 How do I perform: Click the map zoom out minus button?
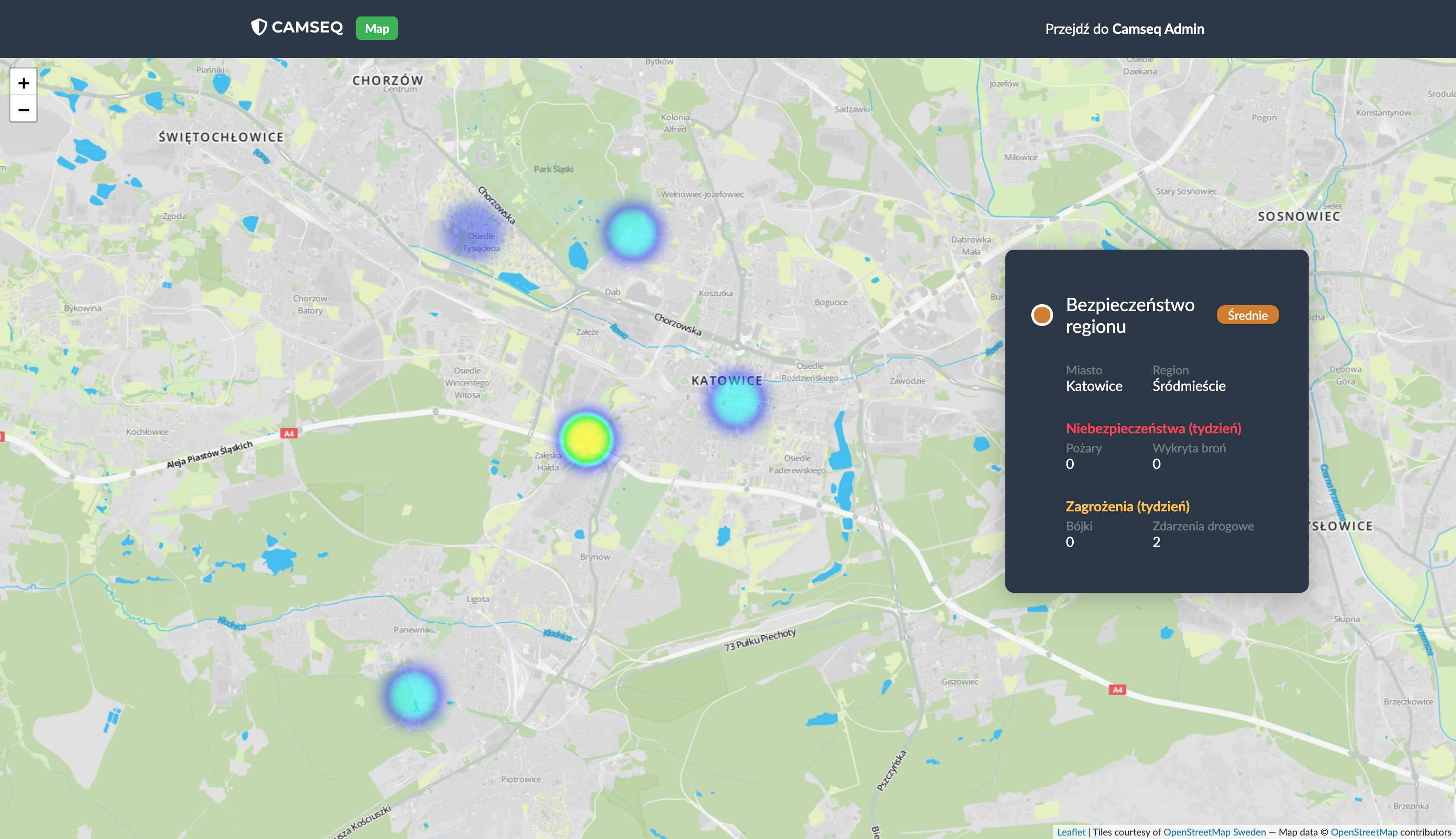tap(24, 110)
